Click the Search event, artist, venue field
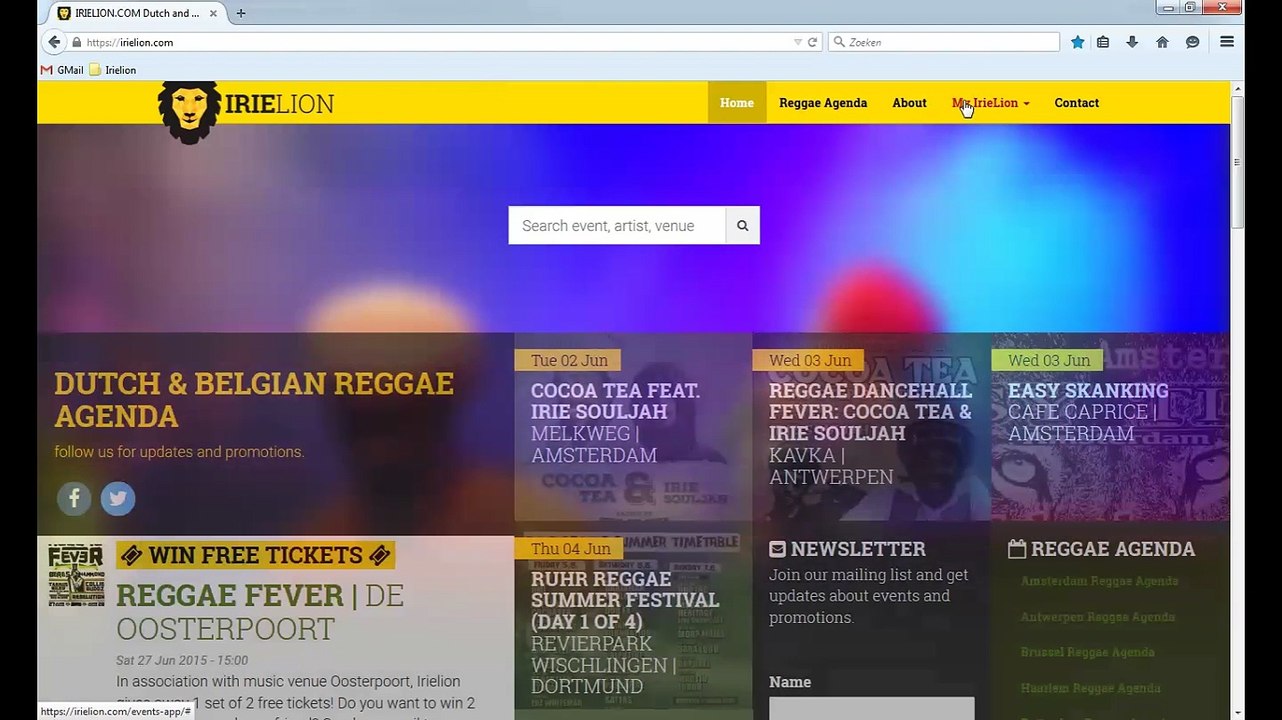 tap(616, 226)
